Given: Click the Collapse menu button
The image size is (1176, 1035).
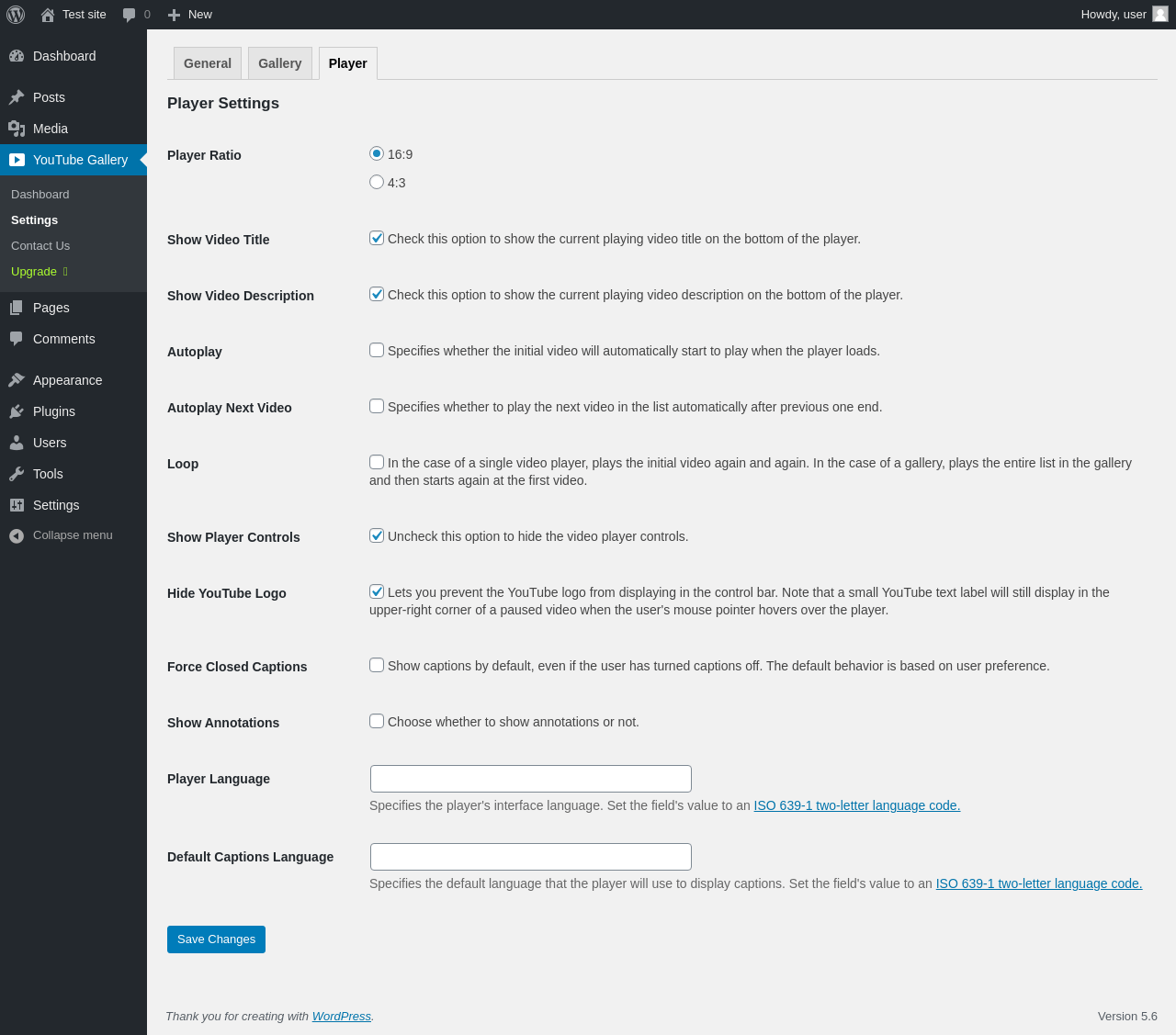Looking at the screenshot, I should (x=73, y=535).
